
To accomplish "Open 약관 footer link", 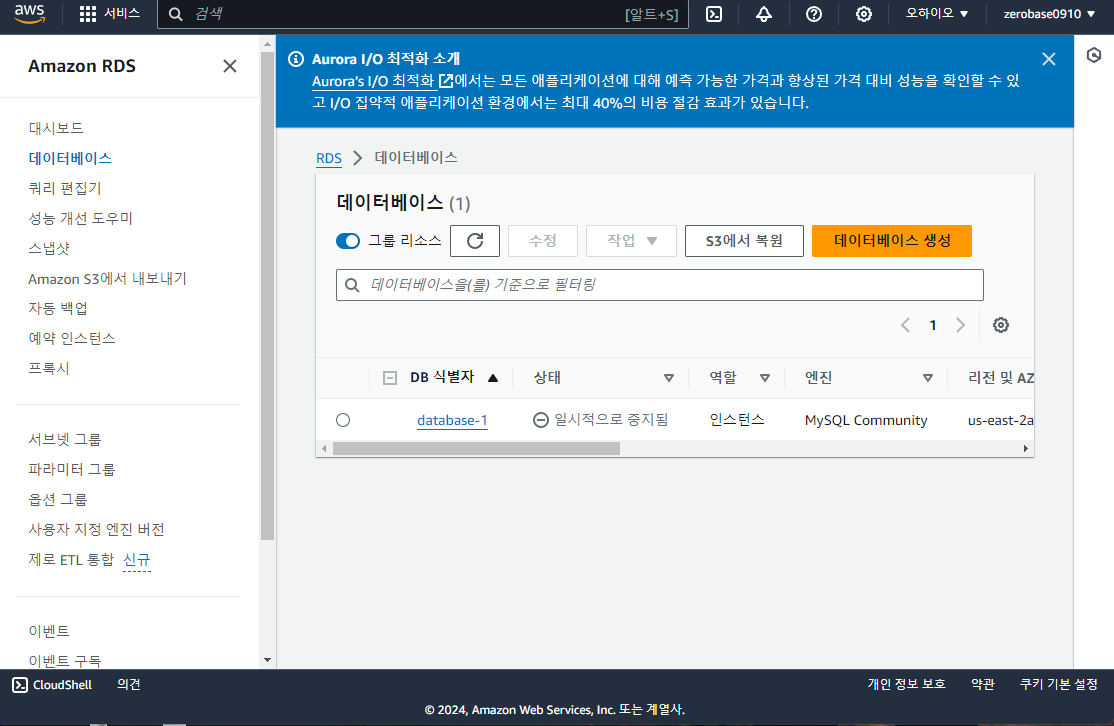I will tap(983, 684).
